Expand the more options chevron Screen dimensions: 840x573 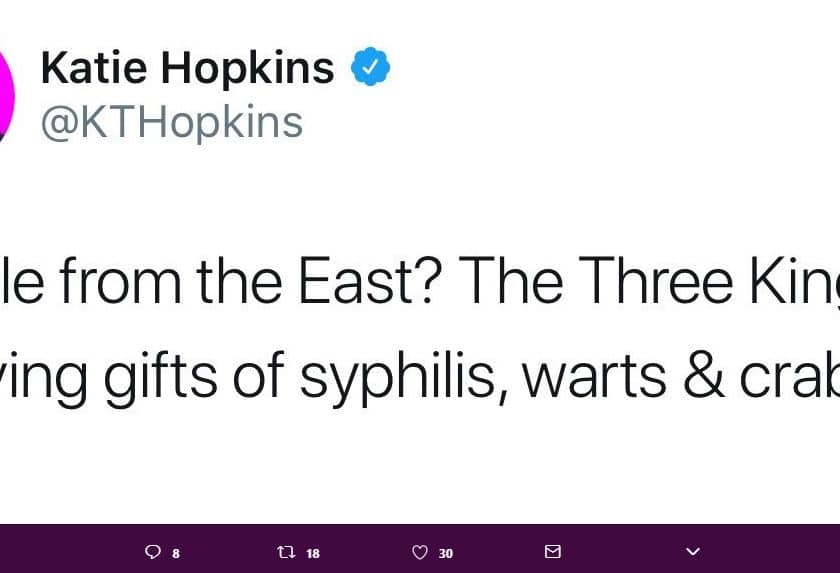point(693,551)
